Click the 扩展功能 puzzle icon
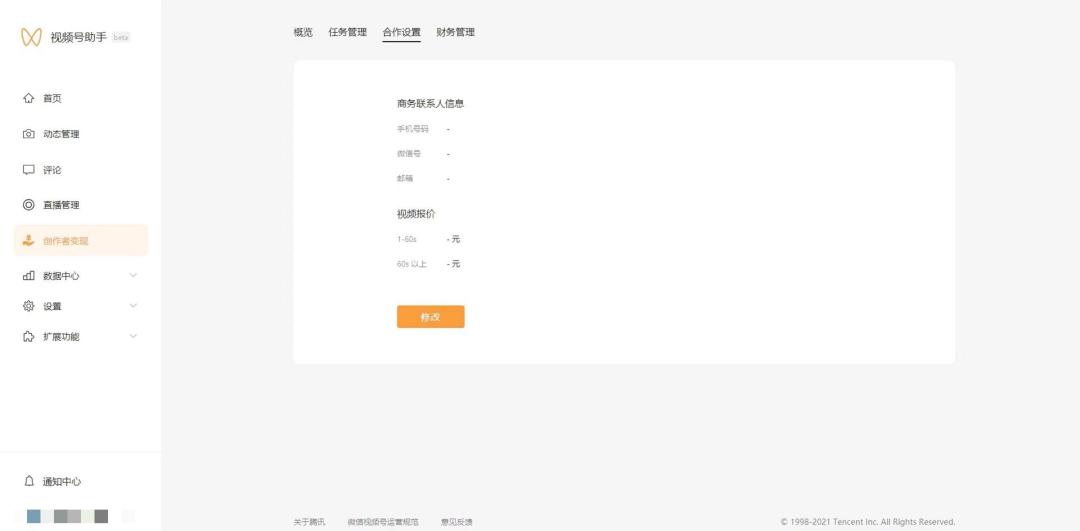Image resolution: width=1080 pixels, height=531 pixels. (28, 337)
